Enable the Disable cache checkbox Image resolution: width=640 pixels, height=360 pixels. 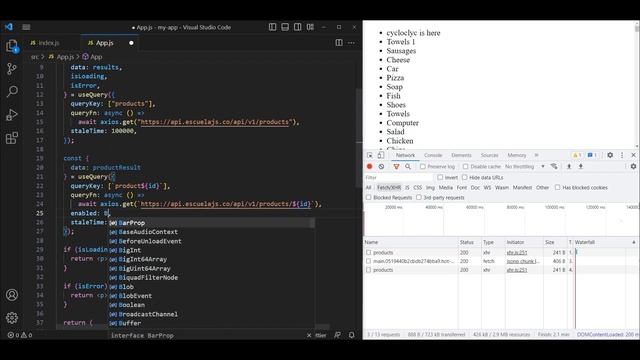tap(465, 167)
